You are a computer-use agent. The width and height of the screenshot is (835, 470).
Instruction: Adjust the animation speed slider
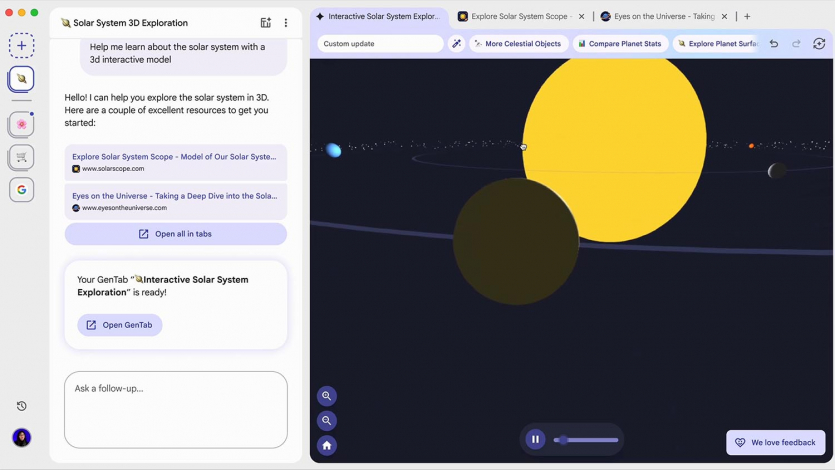pos(589,440)
